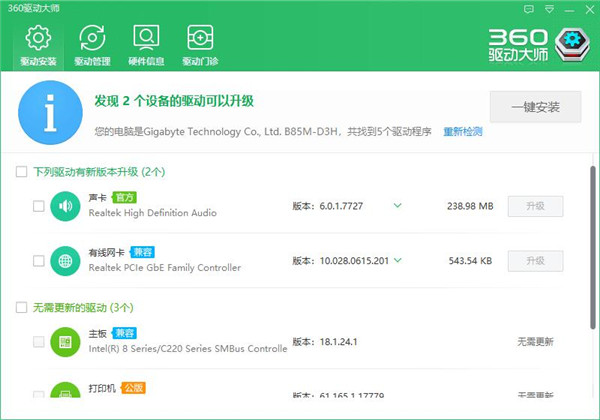This screenshot has height=420, width=600.
Task: Click the 360驱动大师 logo gear cube
Action: click(x=572, y=45)
